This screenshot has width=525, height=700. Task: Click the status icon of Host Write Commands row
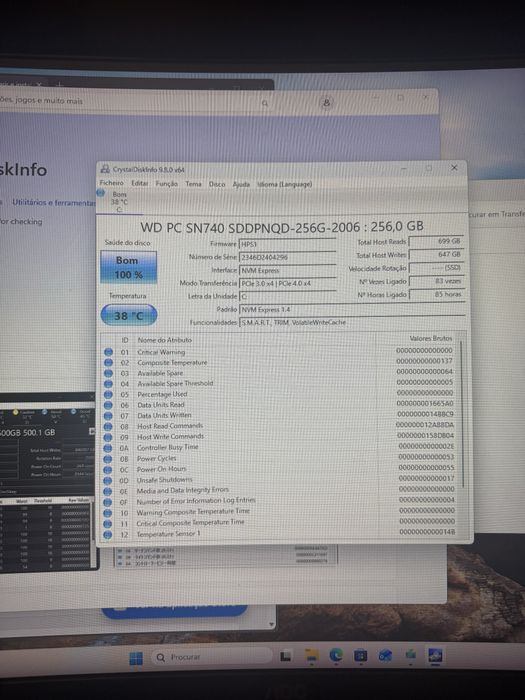108,438
